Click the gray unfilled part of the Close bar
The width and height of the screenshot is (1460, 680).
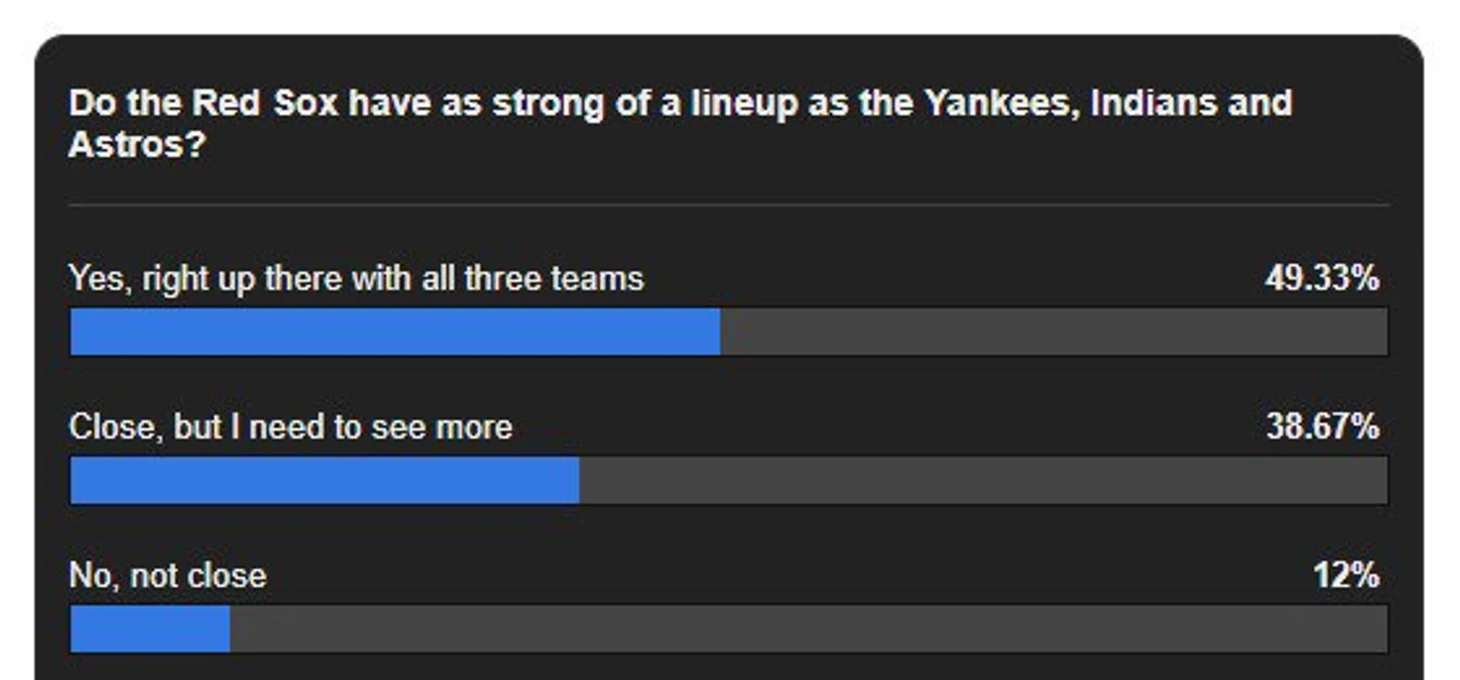pos(983,480)
